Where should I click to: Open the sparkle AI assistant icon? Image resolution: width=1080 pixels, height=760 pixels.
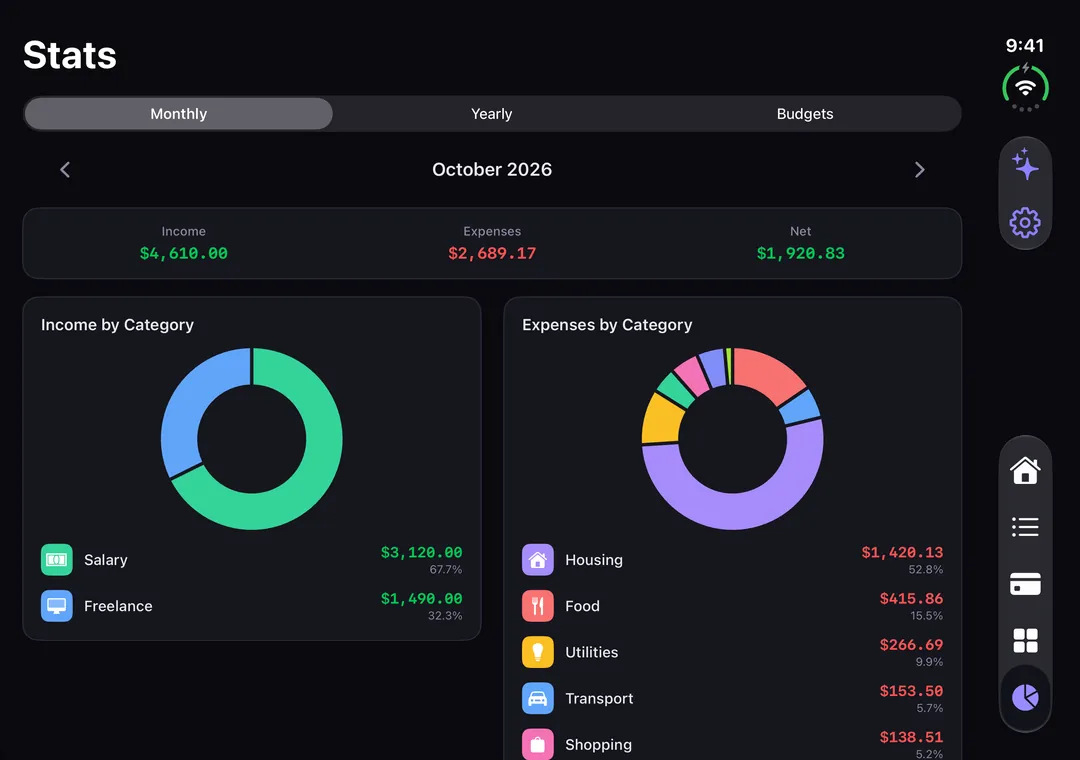pyautogui.click(x=1025, y=165)
